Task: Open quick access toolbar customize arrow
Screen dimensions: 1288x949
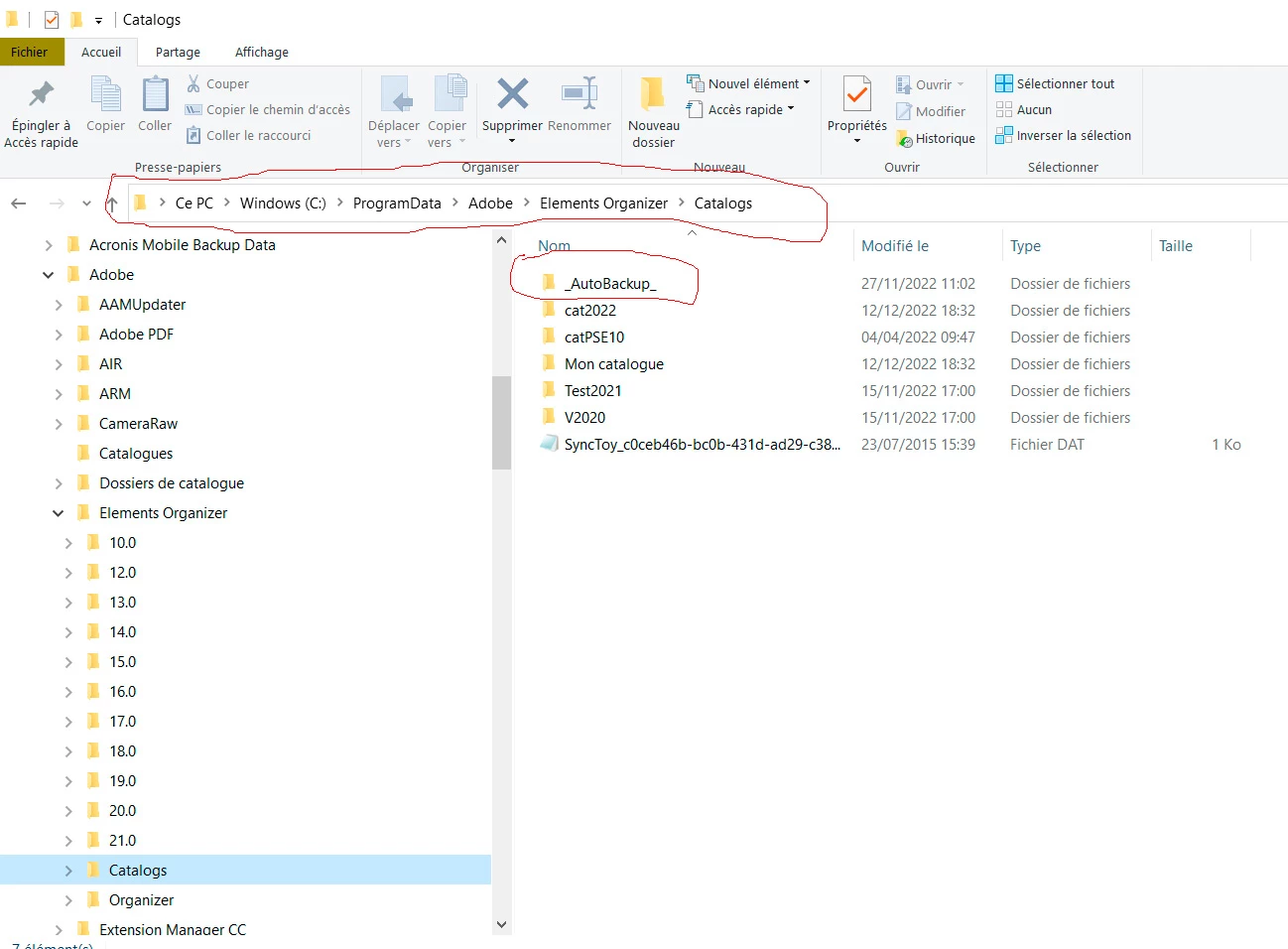Action: click(x=98, y=20)
